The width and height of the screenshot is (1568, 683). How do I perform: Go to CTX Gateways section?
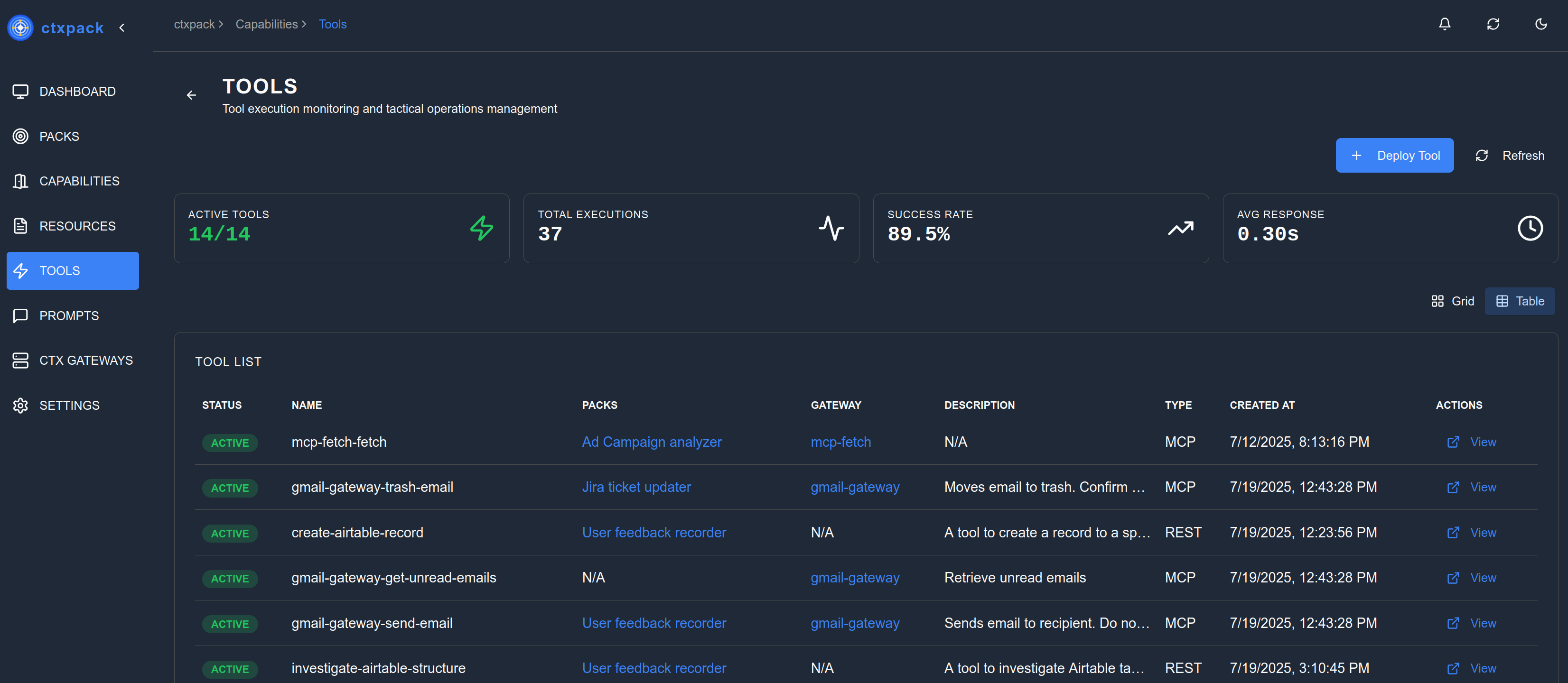(x=73, y=360)
